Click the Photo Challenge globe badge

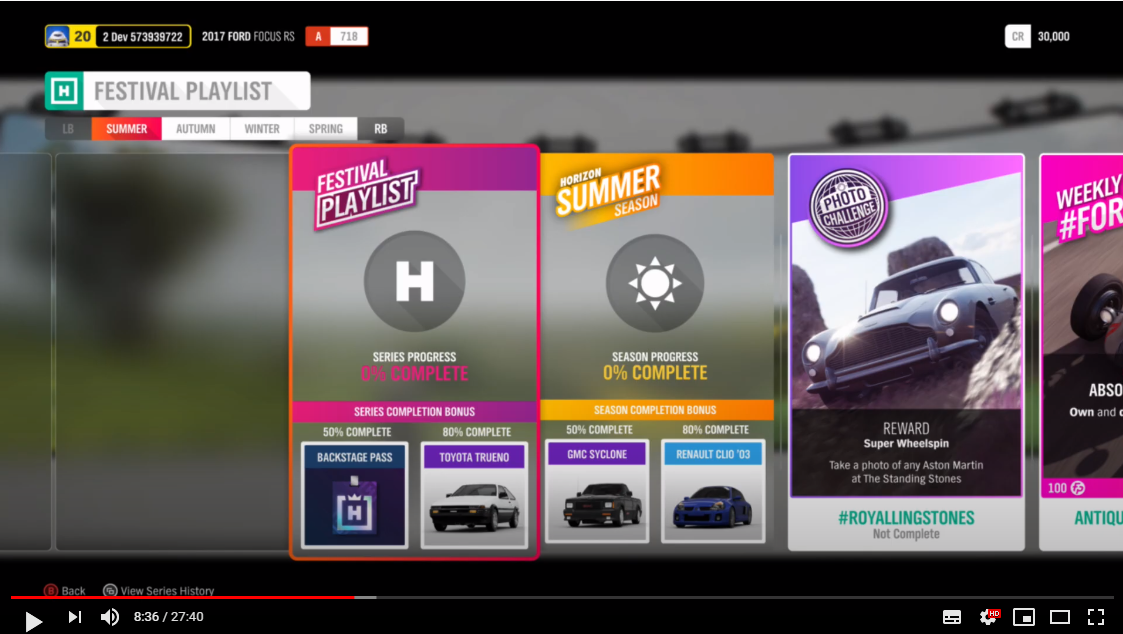pos(849,208)
